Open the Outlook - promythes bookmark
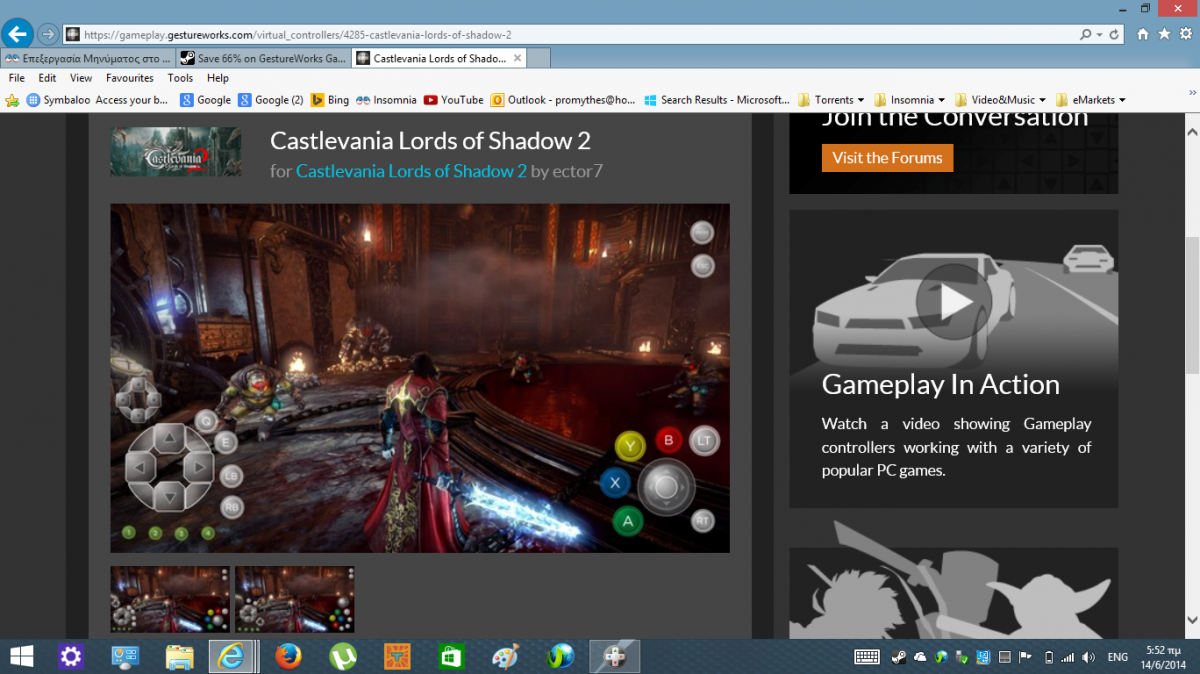The image size is (1200, 674). pos(563,100)
